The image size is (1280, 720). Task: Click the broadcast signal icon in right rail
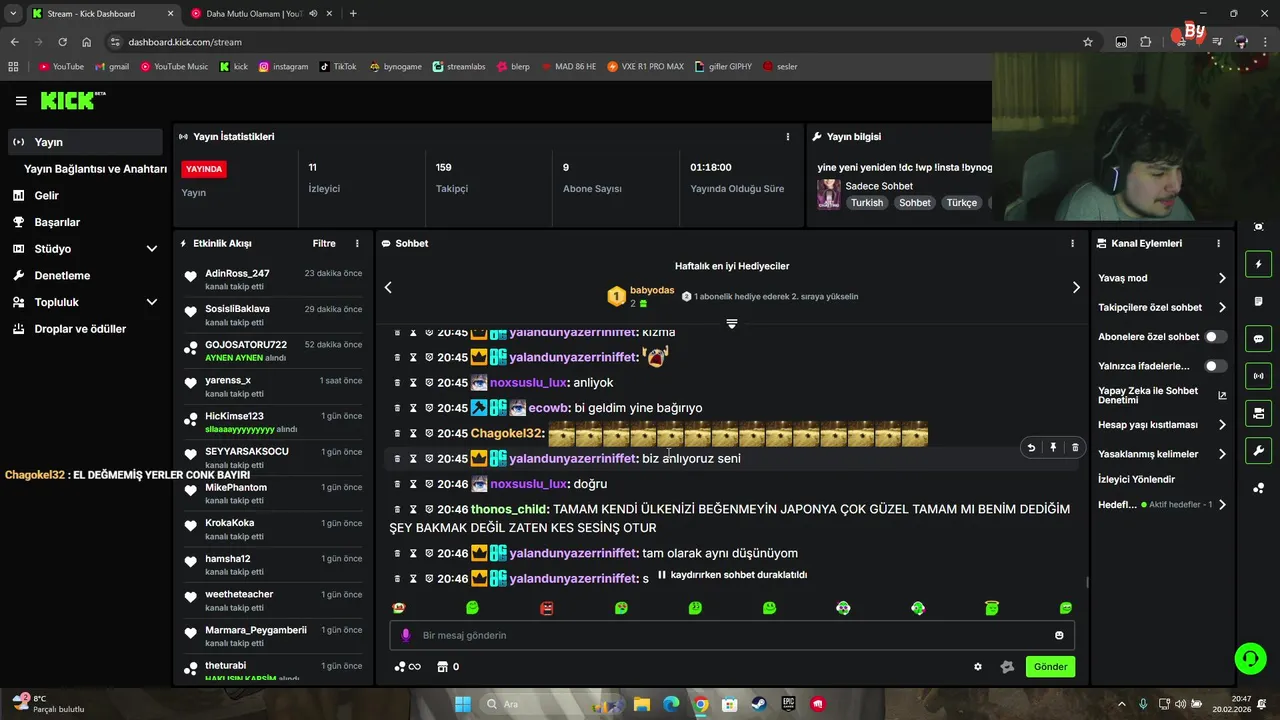click(x=1258, y=376)
